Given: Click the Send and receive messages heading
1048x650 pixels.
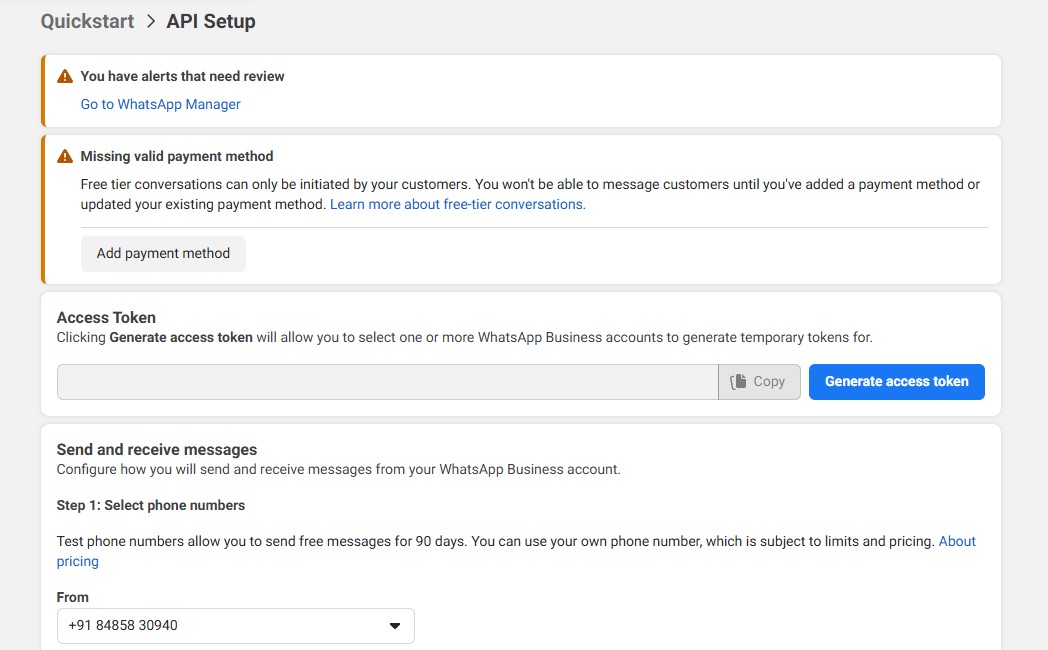Looking at the screenshot, I should tap(157, 449).
